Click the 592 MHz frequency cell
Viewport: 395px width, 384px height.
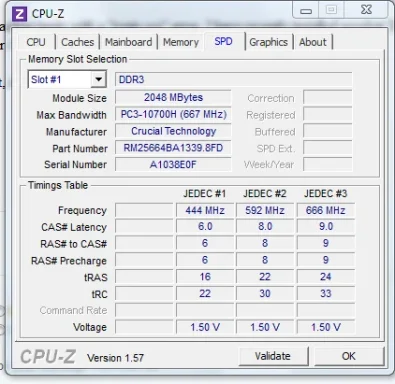tap(265, 210)
